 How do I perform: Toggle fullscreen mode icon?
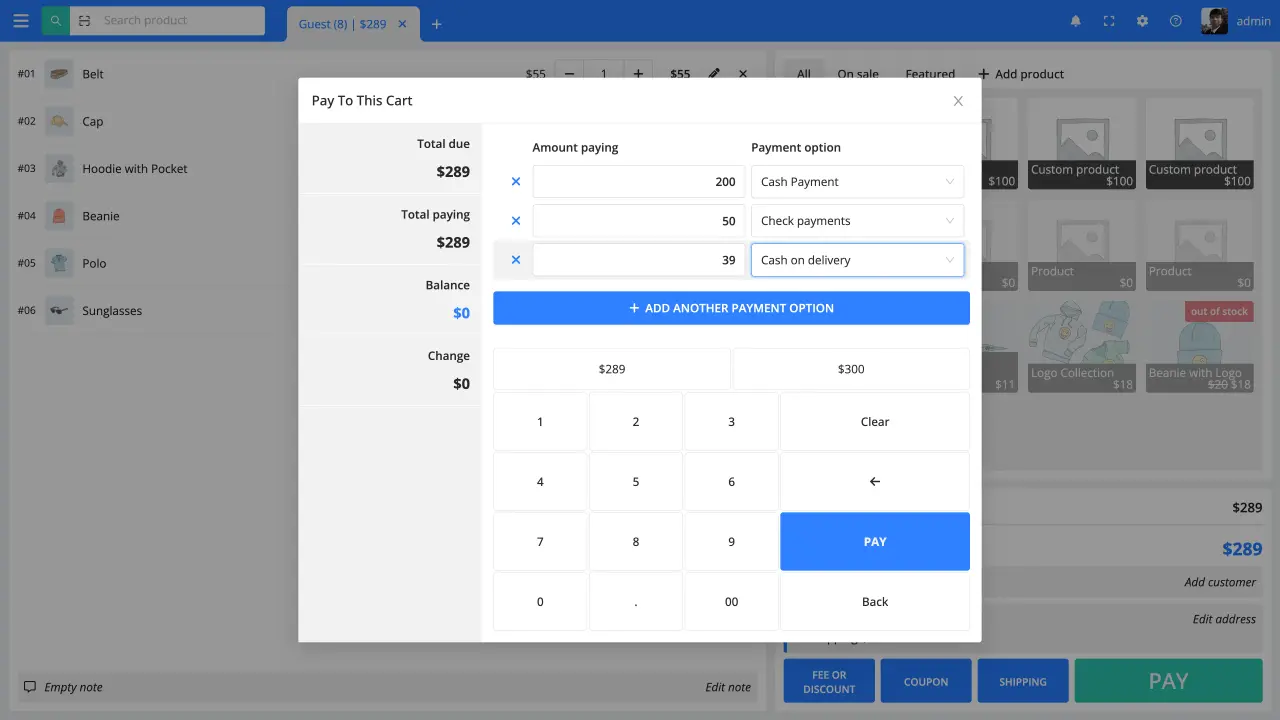1109,21
